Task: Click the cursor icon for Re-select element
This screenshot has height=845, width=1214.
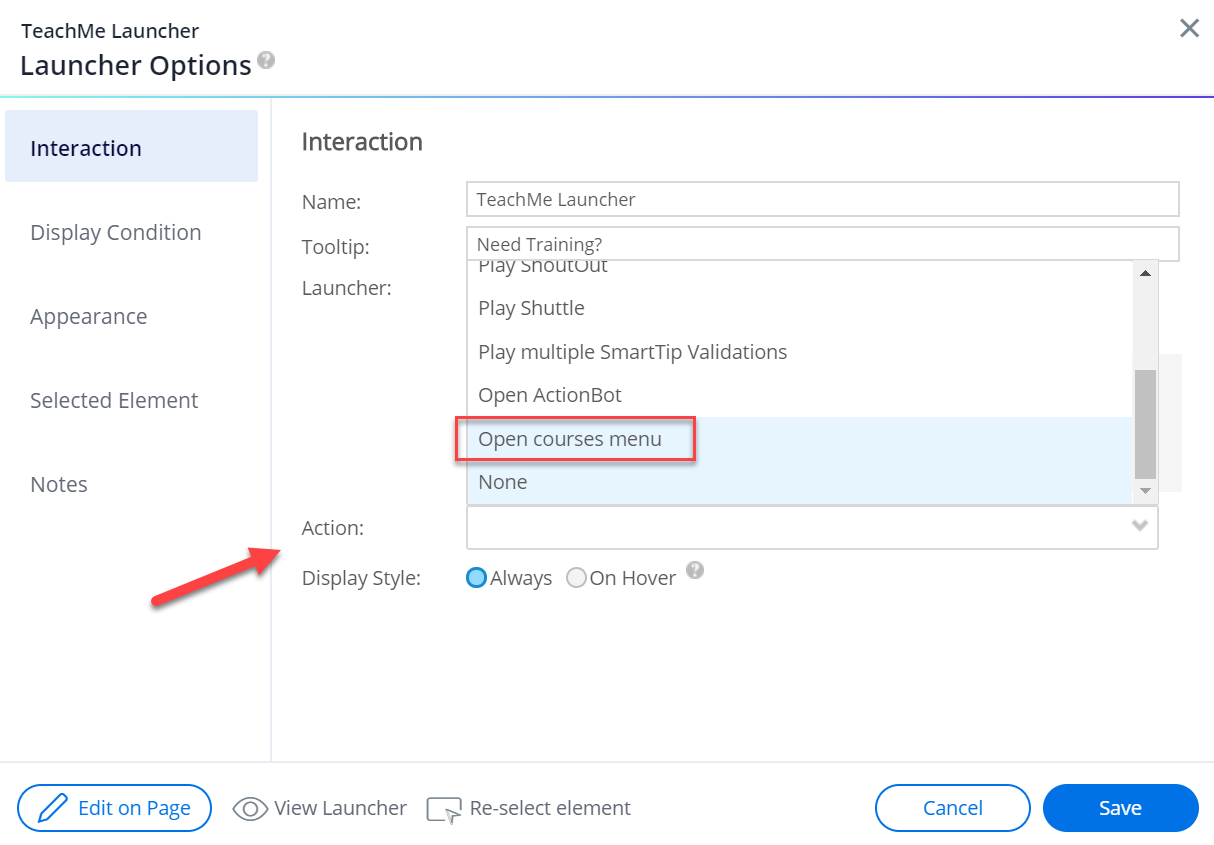Action: [x=443, y=808]
